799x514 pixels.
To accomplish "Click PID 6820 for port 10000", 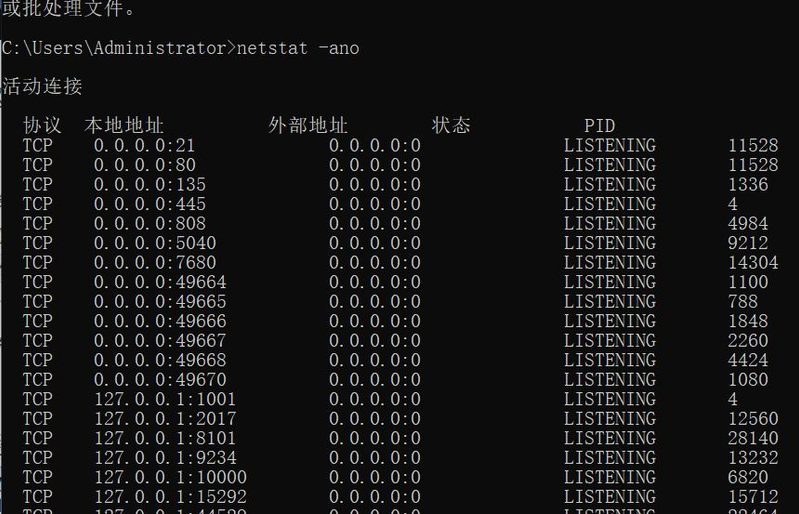I will click(748, 477).
